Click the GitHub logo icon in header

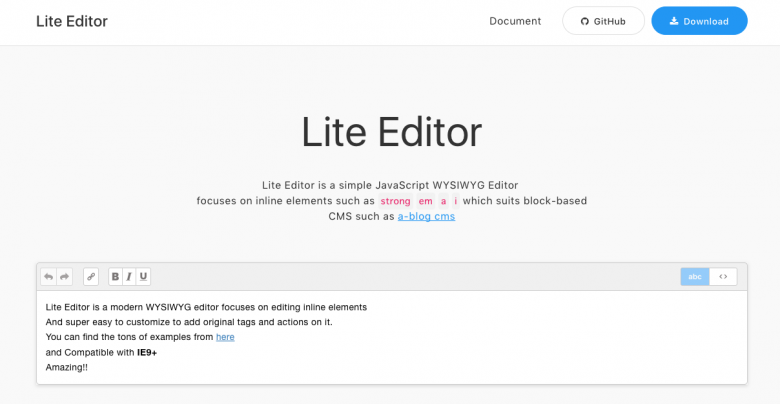point(585,21)
